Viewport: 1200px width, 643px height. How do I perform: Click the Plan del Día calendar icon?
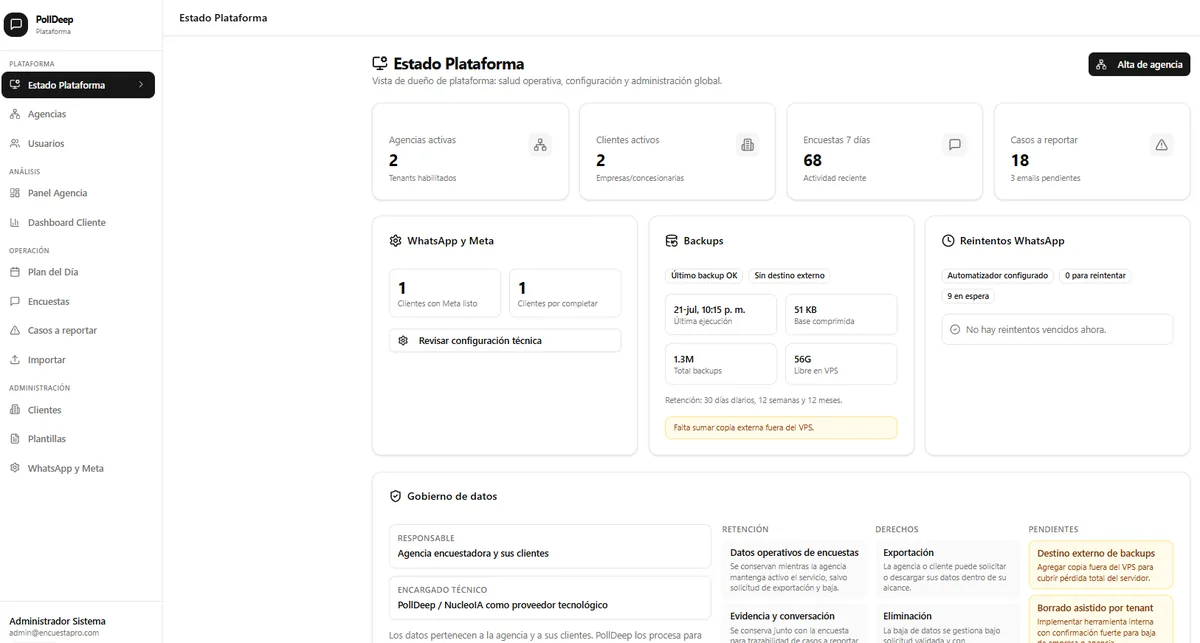pos(15,272)
